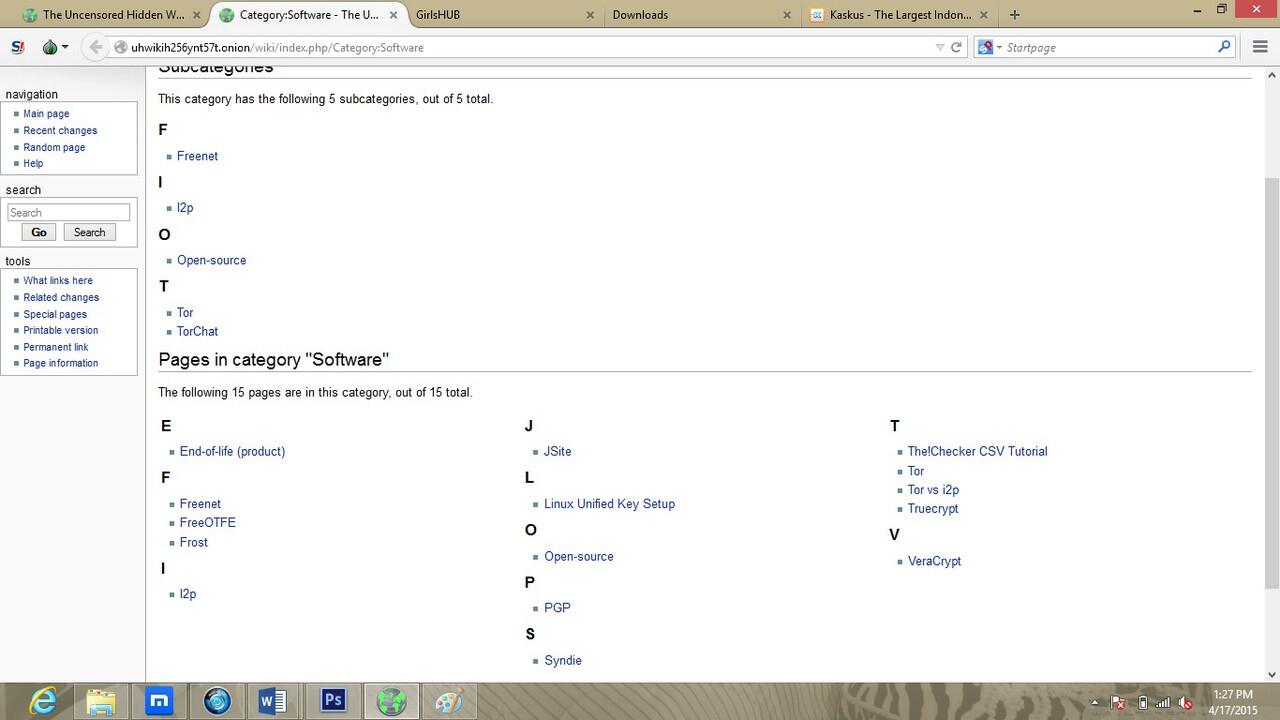The image size is (1280, 720).
Task: Open the FreeOTFE page link
Action: point(208,523)
